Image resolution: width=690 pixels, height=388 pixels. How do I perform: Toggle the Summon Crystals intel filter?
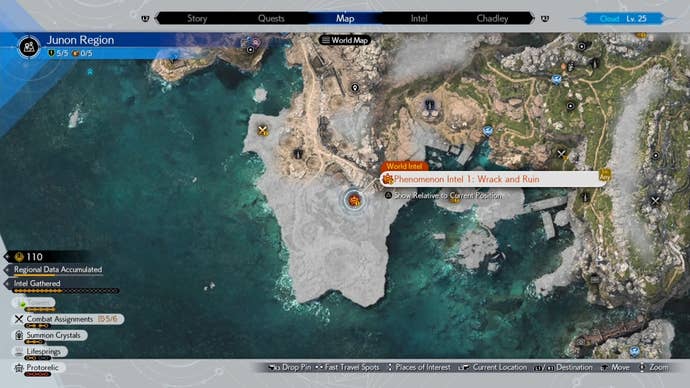click(50, 335)
